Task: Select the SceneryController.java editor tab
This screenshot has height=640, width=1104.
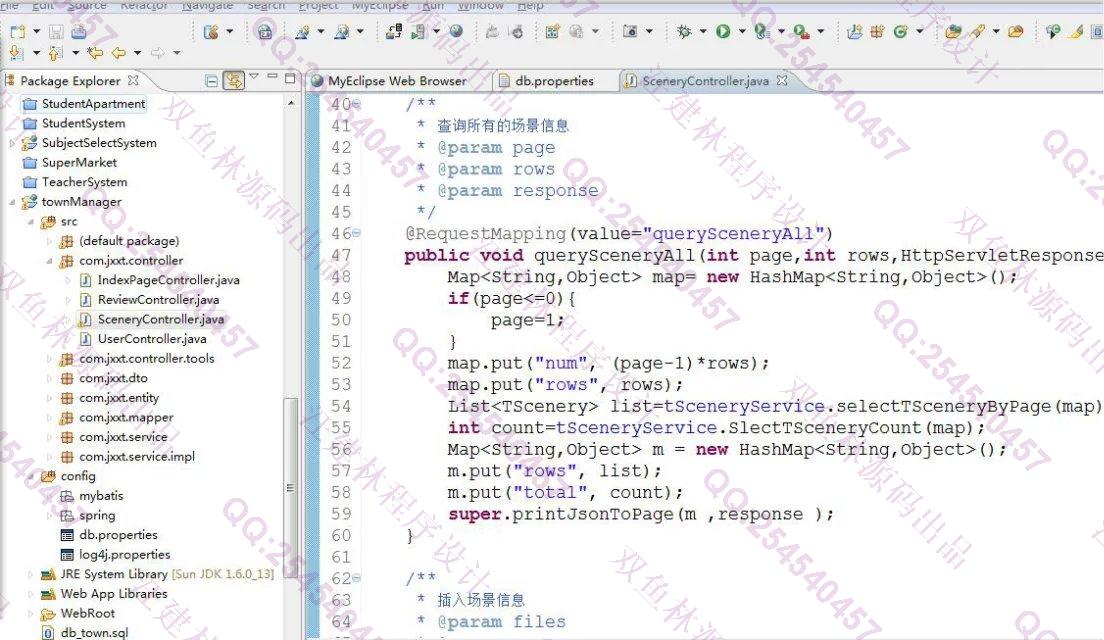Action: tap(706, 81)
